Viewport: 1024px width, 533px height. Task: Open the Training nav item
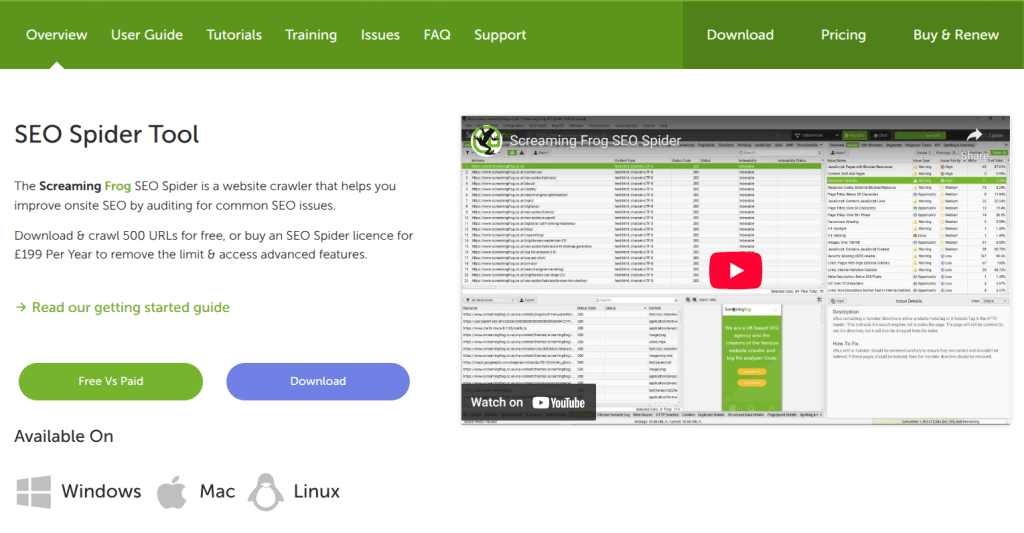(311, 35)
